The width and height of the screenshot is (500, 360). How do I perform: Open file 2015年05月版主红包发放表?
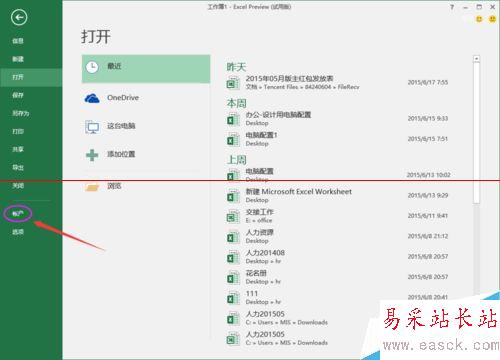289,79
